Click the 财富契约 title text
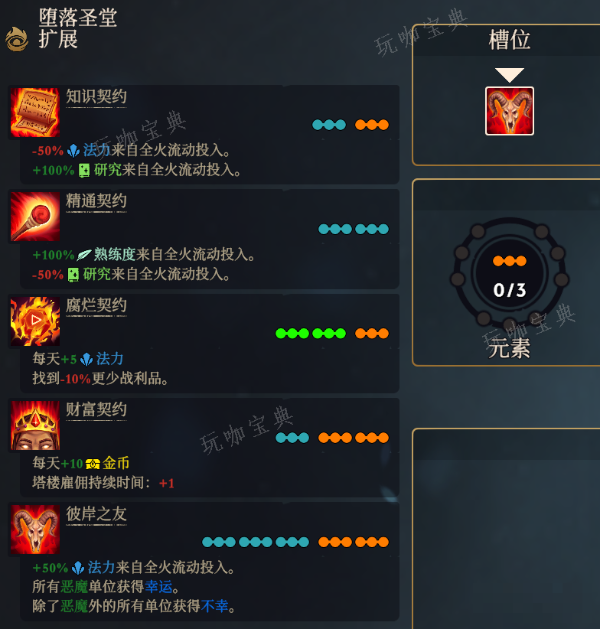600x629 pixels. (96, 409)
